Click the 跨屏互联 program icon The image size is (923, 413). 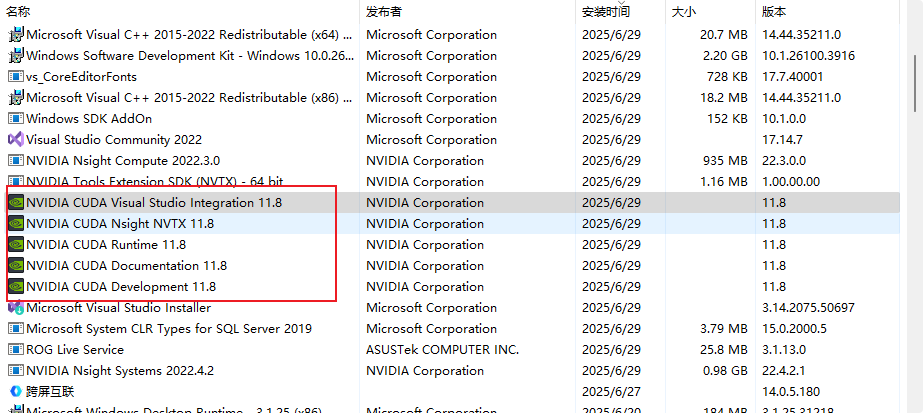point(15,391)
